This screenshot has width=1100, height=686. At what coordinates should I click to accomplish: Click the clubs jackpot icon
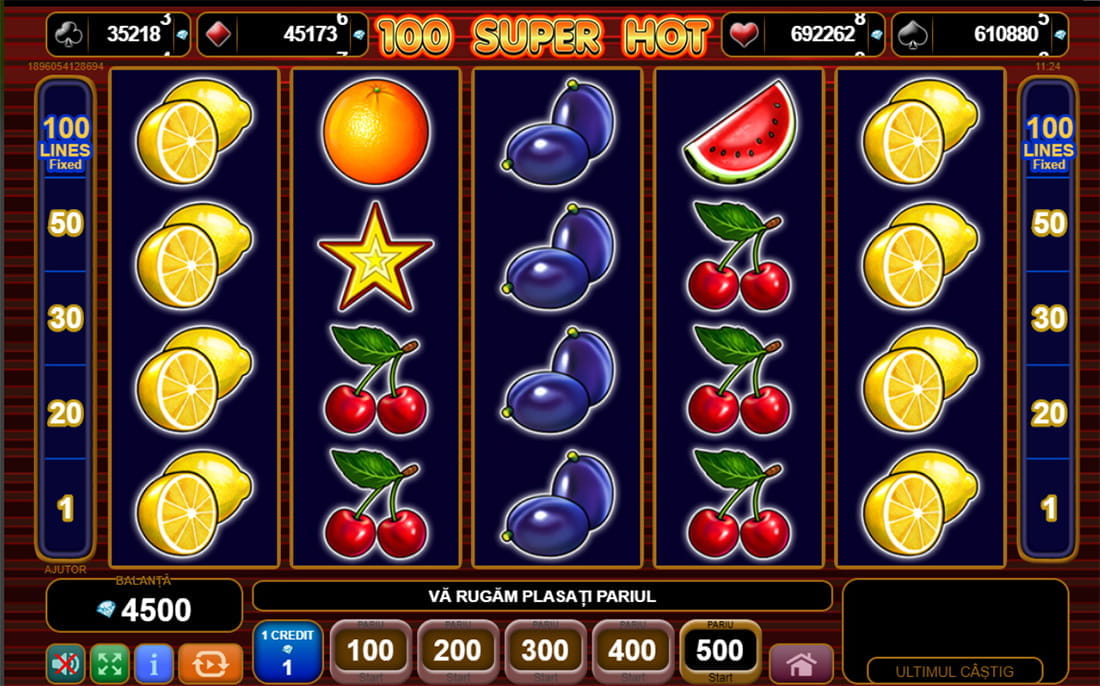pyautogui.click(x=69, y=34)
